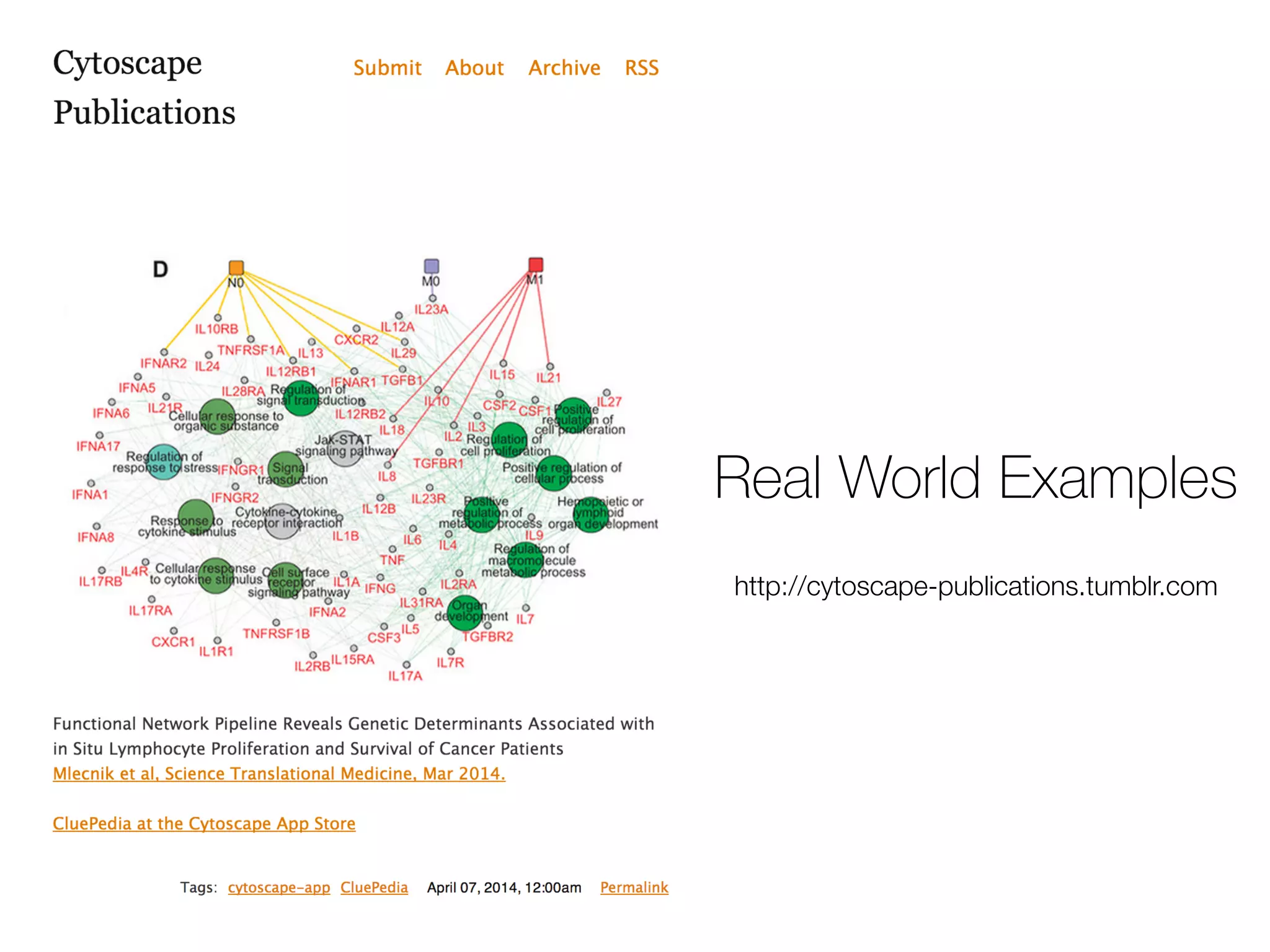
Task: Click the green Organ development node
Action: click(x=464, y=612)
